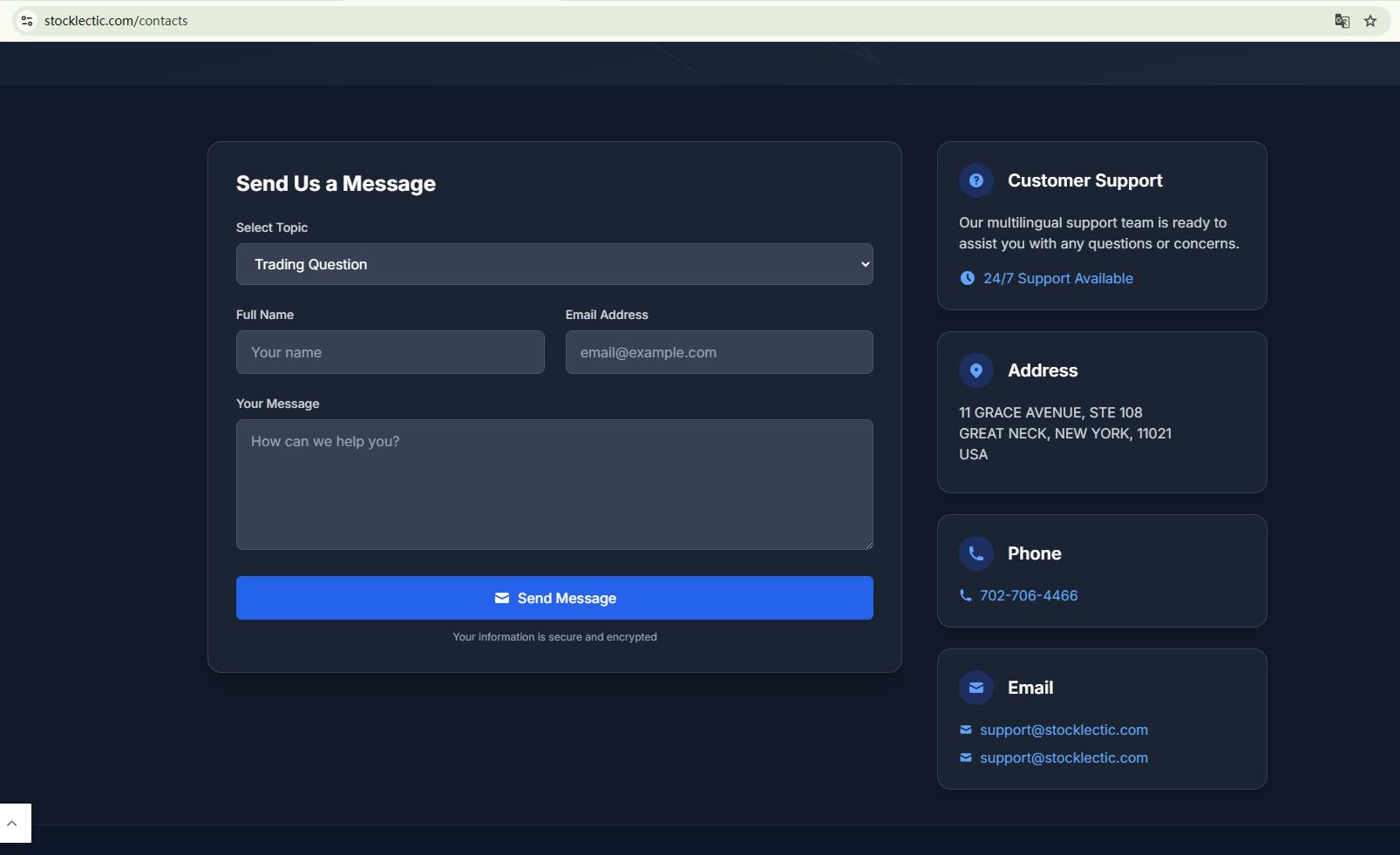Click the clock icon next to 24/7 Support
The width and height of the screenshot is (1400, 855).
click(x=968, y=278)
